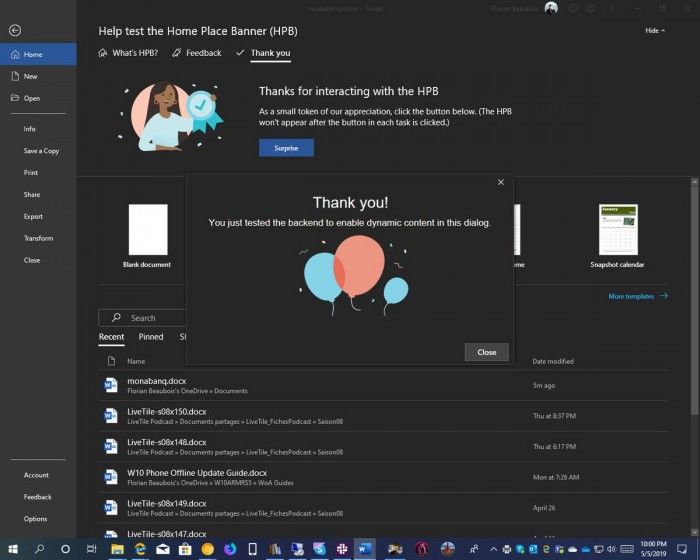Open LiveTile-s08x149.docx

click(383, 508)
